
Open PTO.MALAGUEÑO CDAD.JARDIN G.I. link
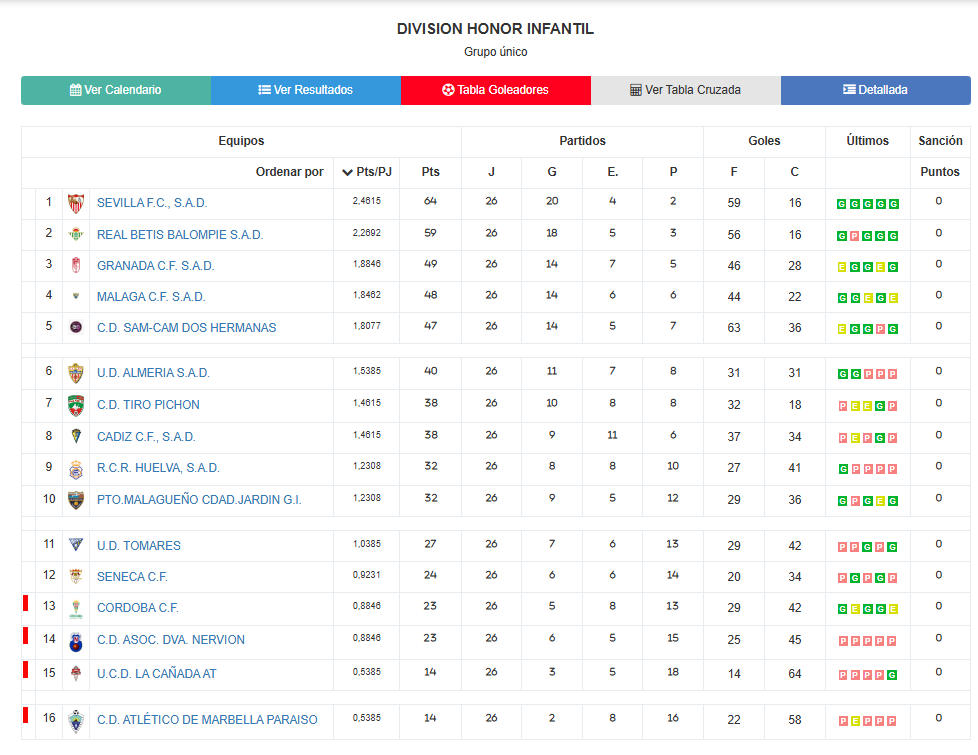pyautogui.click(x=199, y=500)
